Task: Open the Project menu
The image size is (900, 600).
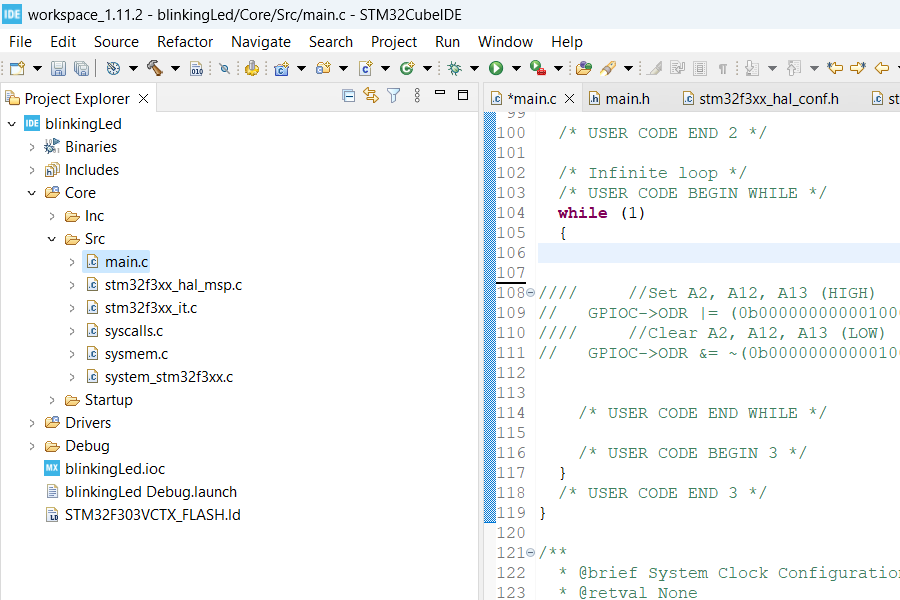Action: coord(393,42)
